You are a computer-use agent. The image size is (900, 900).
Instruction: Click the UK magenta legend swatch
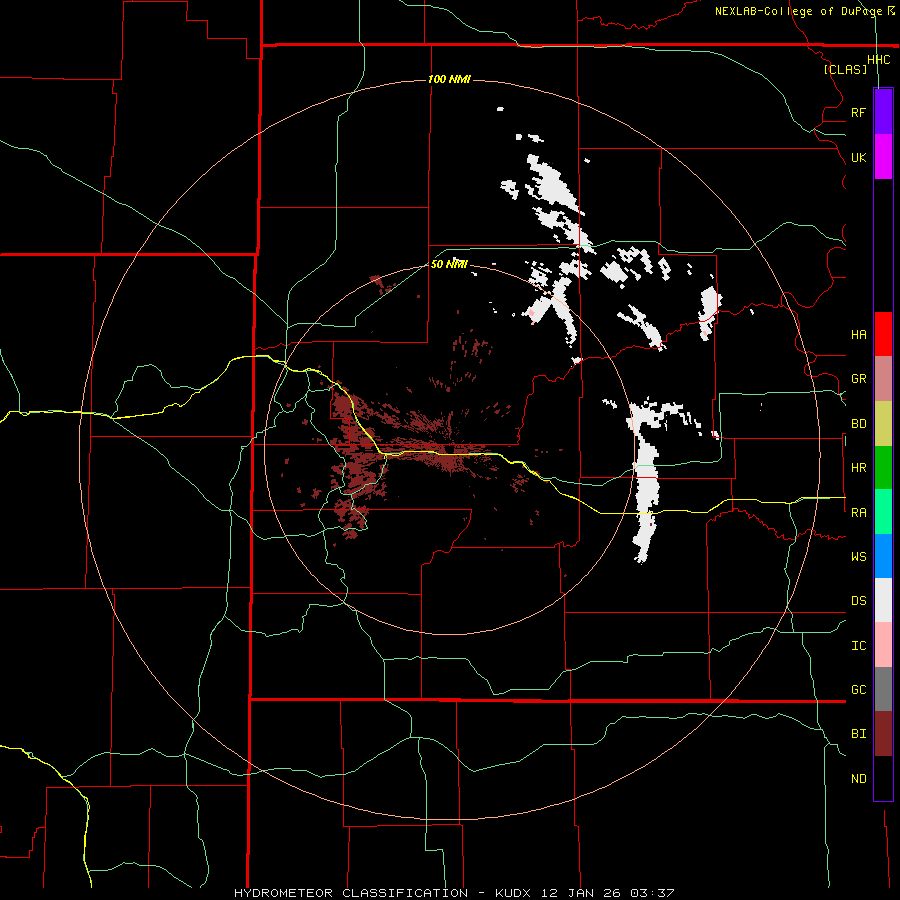pyautogui.click(x=883, y=157)
